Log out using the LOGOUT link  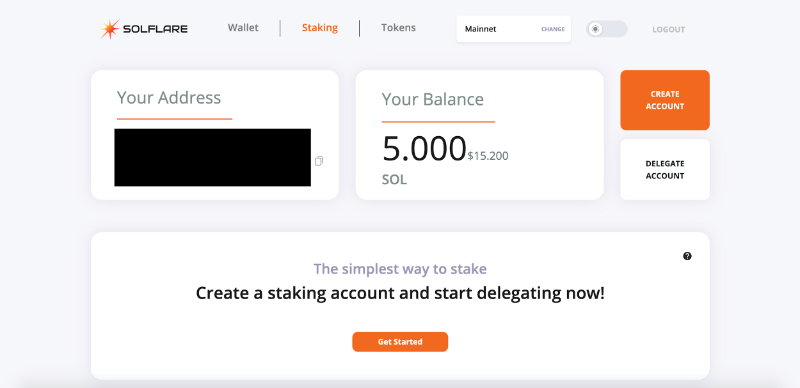tap(668, 30)
